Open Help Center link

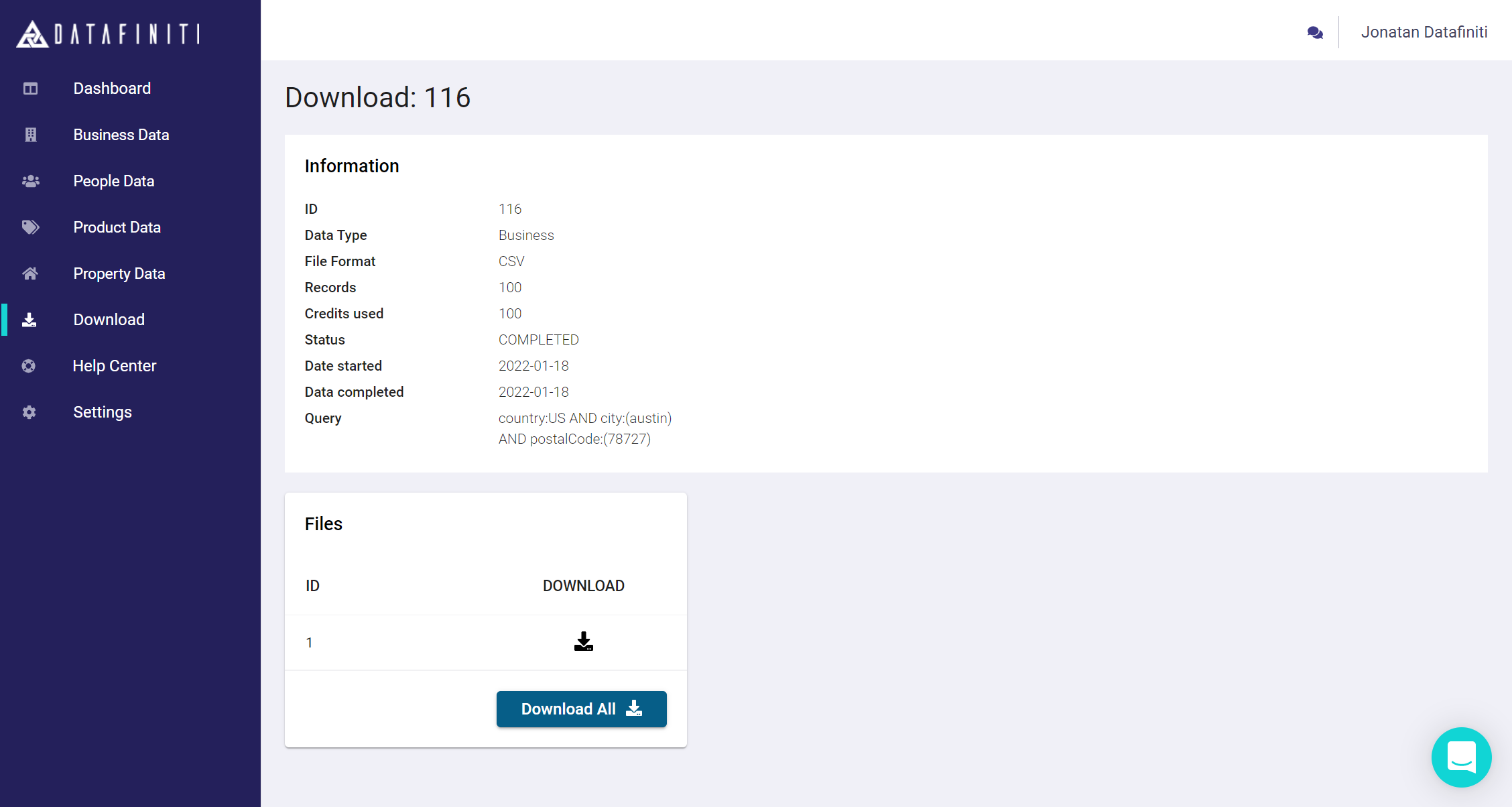114,366
